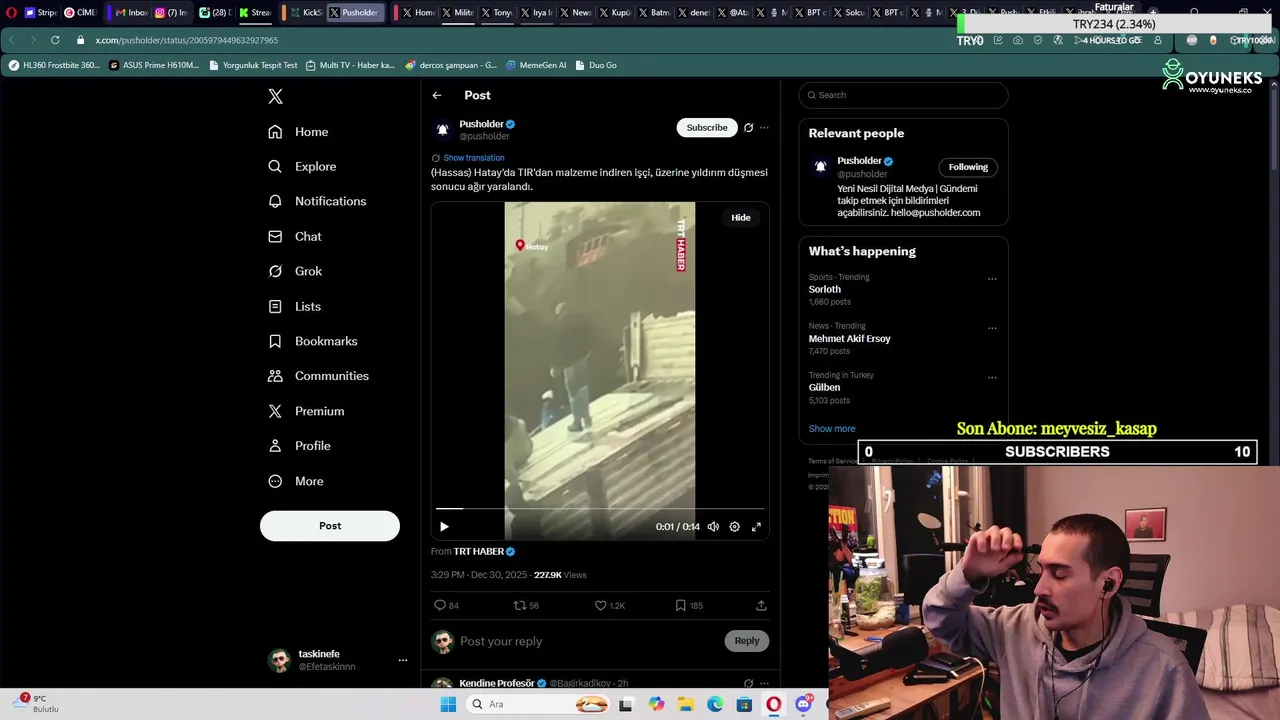Show translation of the post
This screenshot has height=720, width=1280.
click(474, 158)
